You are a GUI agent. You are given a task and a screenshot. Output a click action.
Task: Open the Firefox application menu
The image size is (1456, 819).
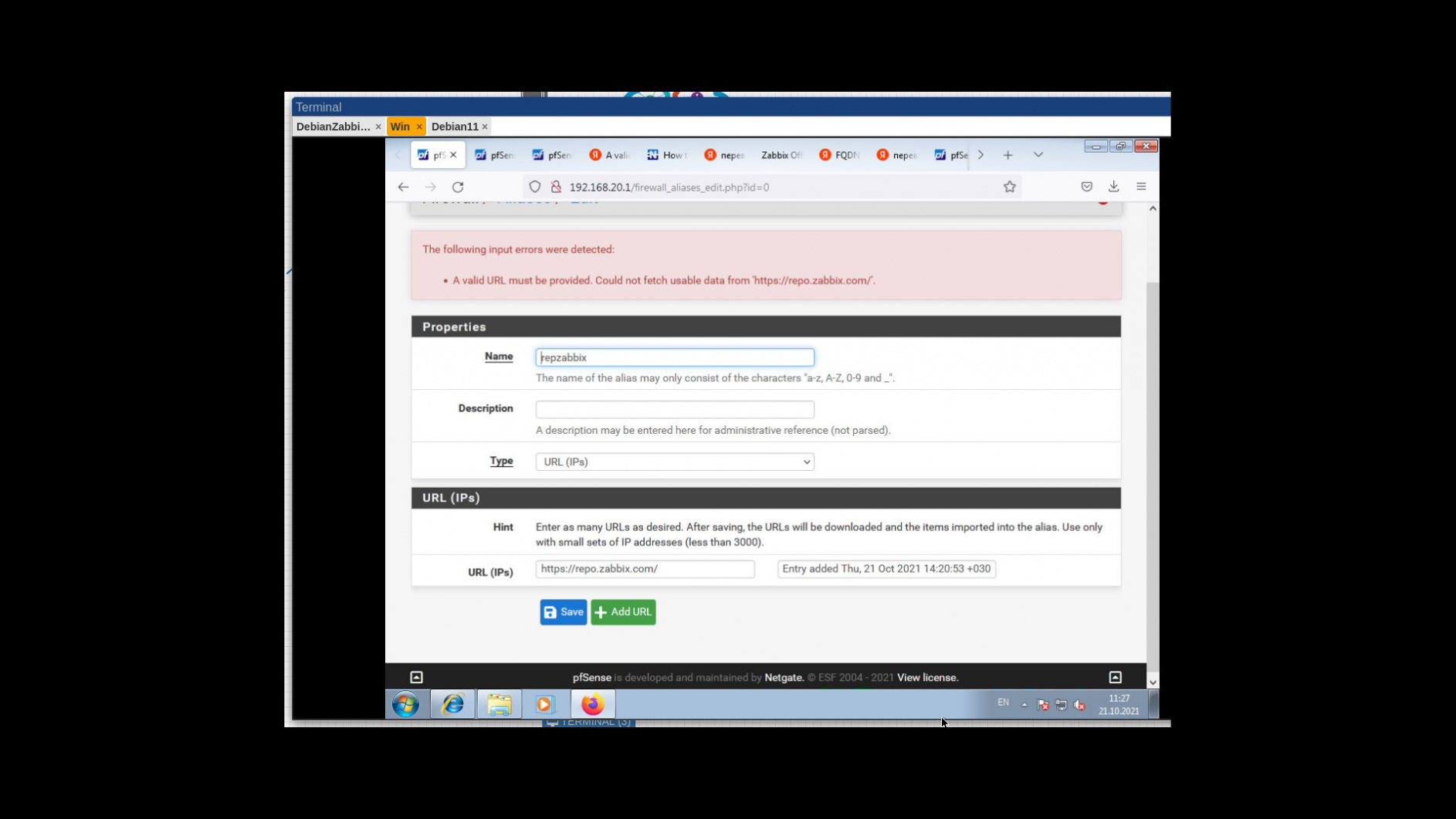(1141, 186)
